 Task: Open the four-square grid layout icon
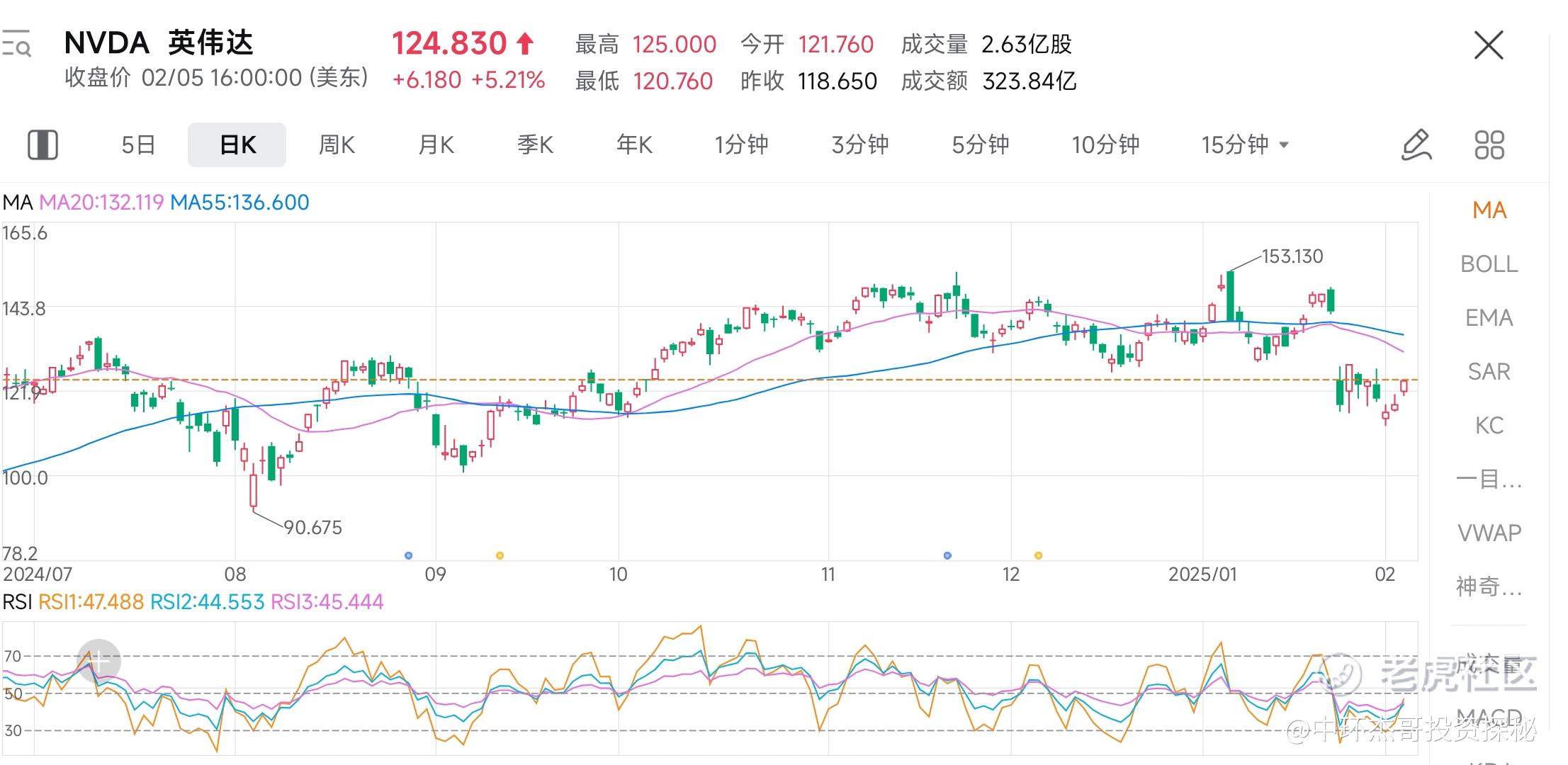1489,144
